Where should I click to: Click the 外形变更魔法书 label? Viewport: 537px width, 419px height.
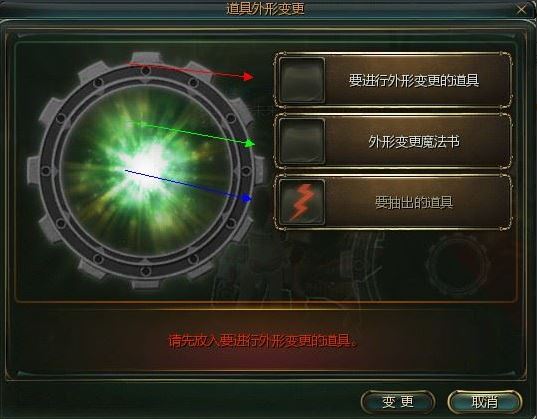coord(414,141)
